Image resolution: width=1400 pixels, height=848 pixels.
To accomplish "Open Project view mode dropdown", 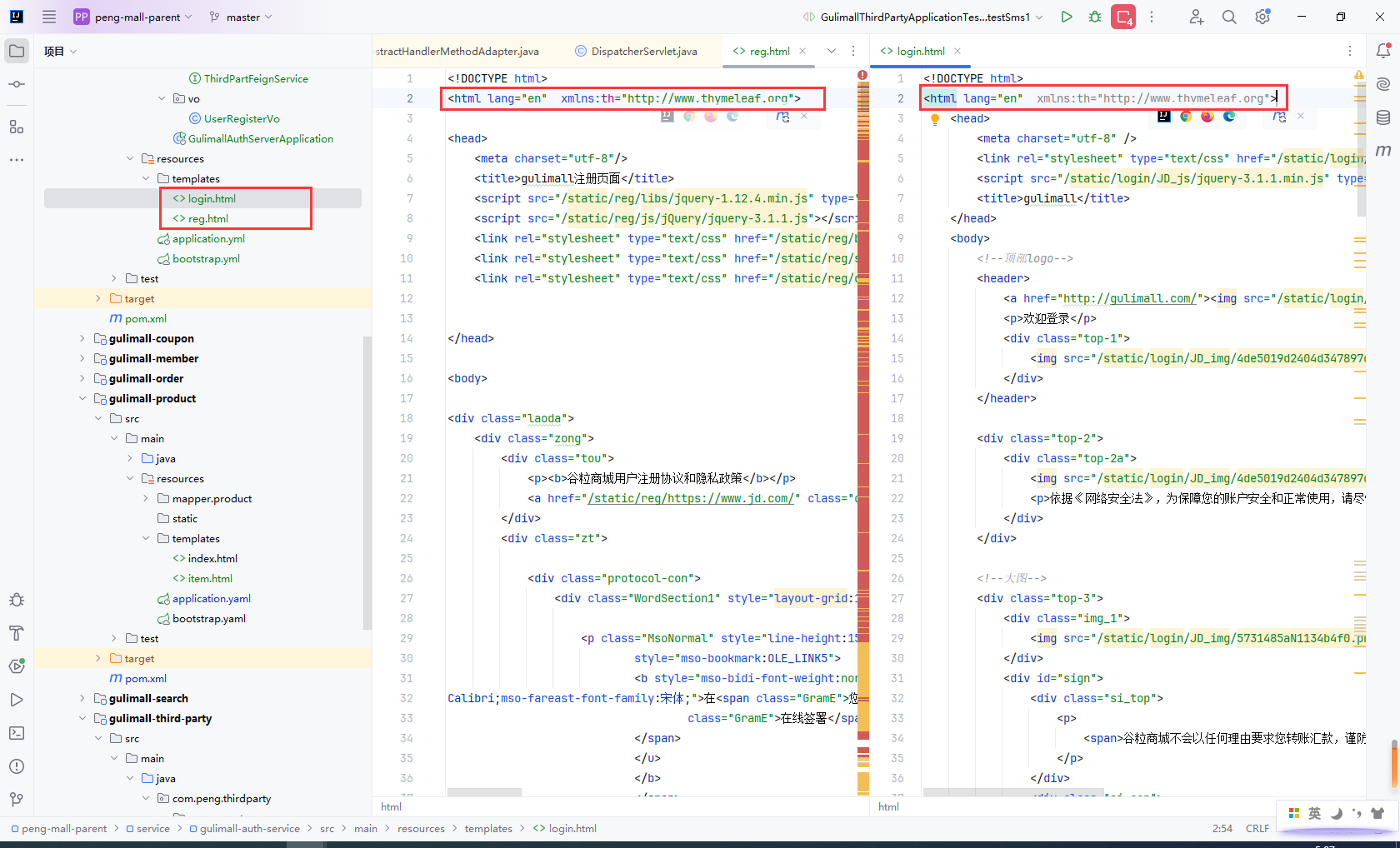I will (60, 51).
